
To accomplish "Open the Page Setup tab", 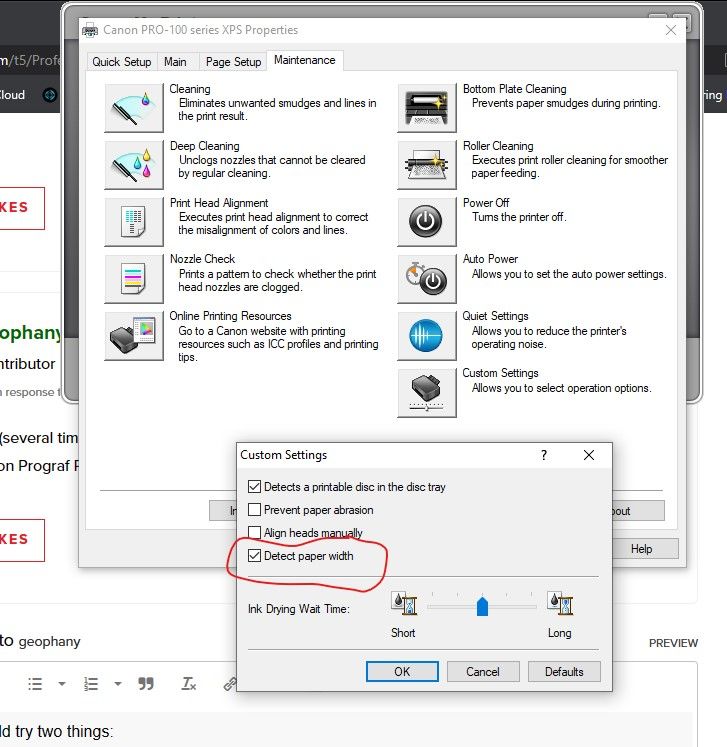I will [x=233, y=62].
